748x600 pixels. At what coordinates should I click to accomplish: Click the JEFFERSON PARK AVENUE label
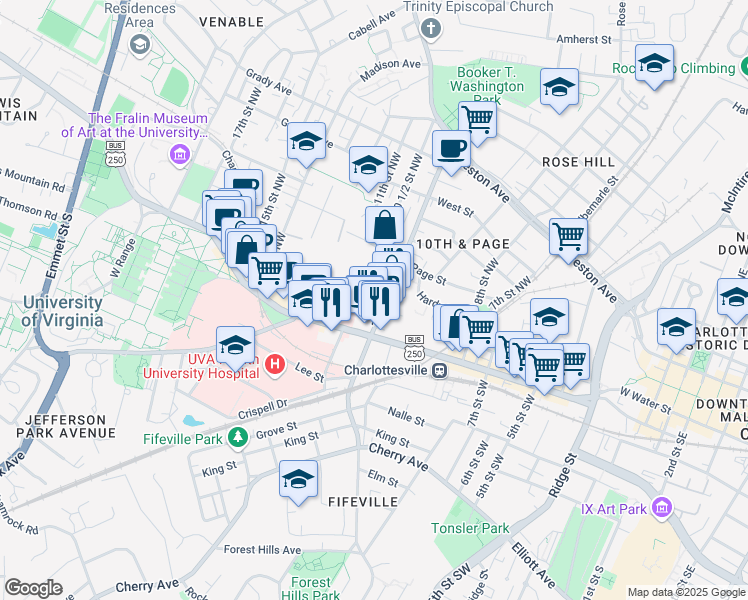pos(66,426)
